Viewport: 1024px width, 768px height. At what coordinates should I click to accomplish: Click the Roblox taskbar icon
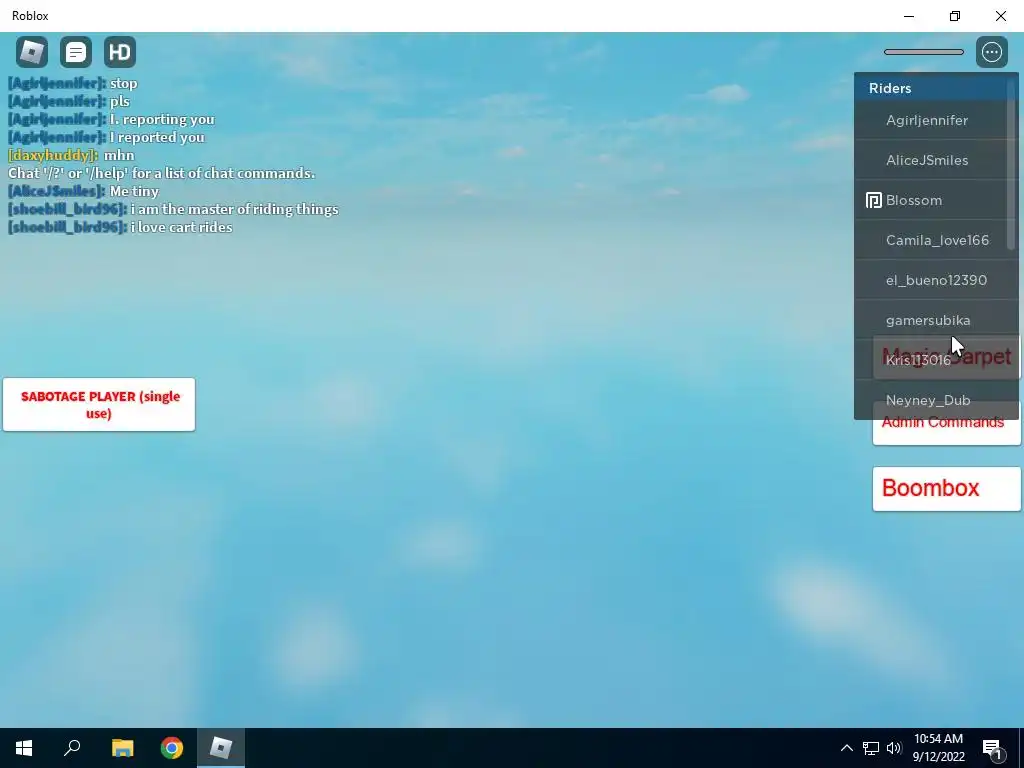[221, 748]
